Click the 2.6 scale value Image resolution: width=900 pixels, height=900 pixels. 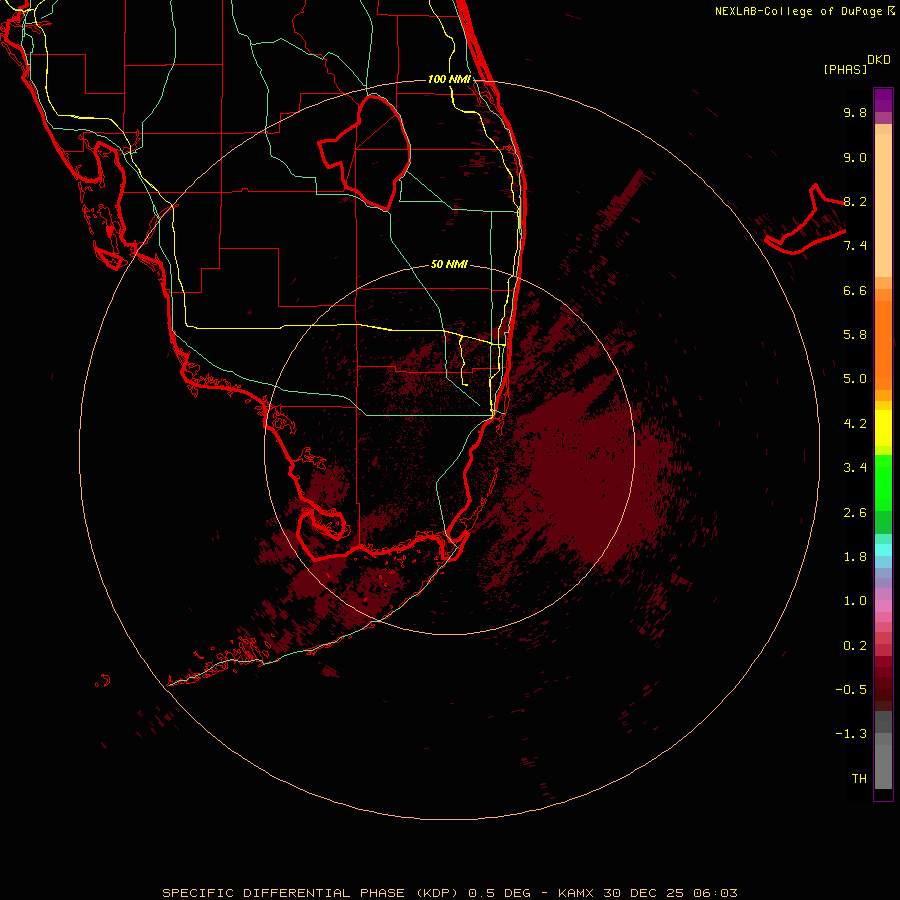tap(855, 513)
